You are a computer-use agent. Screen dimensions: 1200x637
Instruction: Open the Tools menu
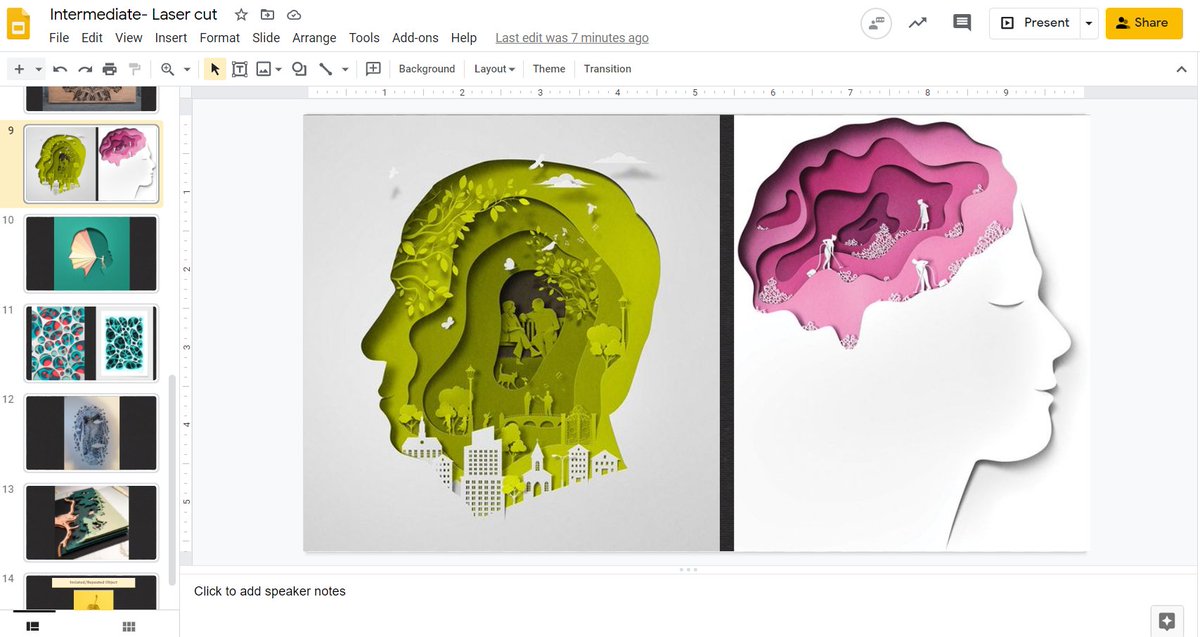tap(364, 38)
